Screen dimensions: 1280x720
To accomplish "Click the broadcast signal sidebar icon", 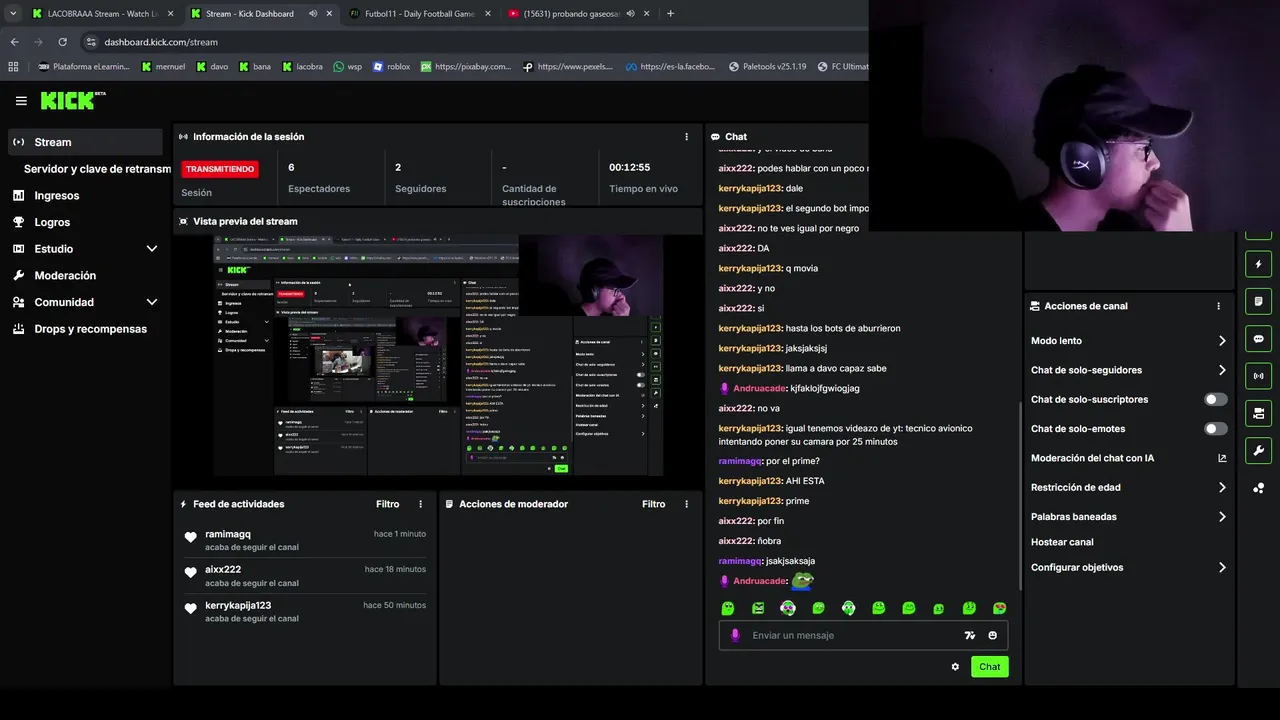I will click(1258, 376).
